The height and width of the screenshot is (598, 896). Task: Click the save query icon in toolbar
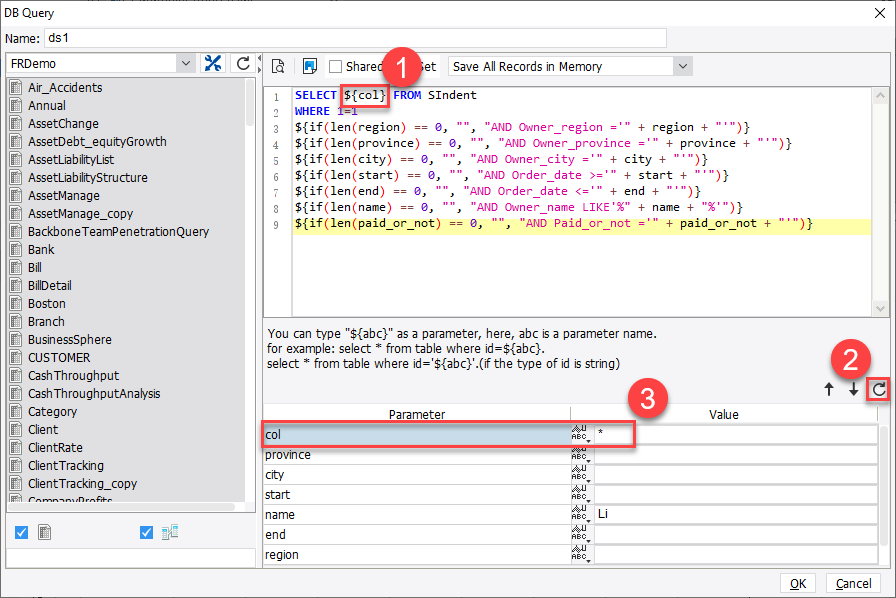309,66
